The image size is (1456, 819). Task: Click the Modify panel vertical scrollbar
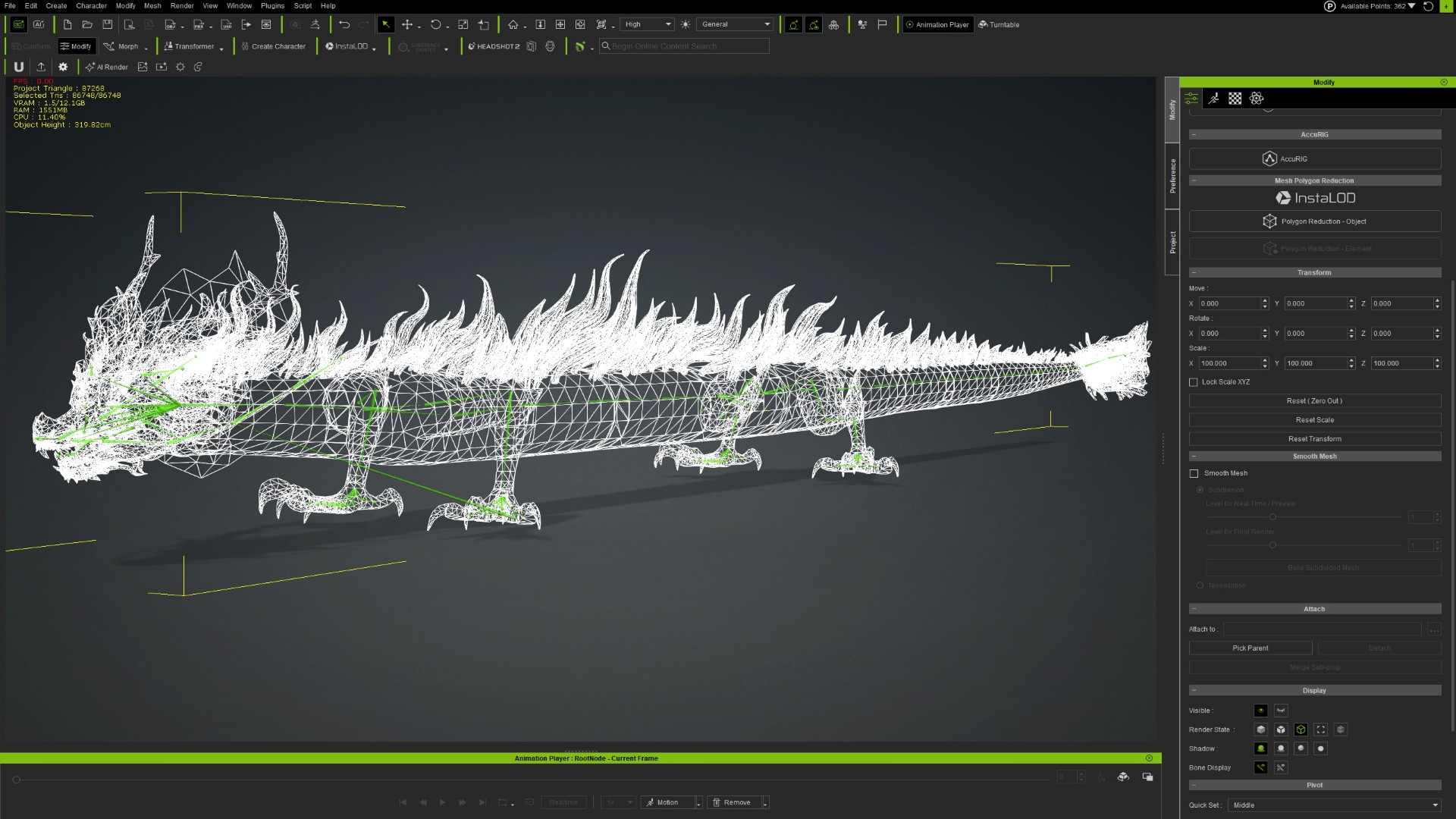tap(1453, 504)
